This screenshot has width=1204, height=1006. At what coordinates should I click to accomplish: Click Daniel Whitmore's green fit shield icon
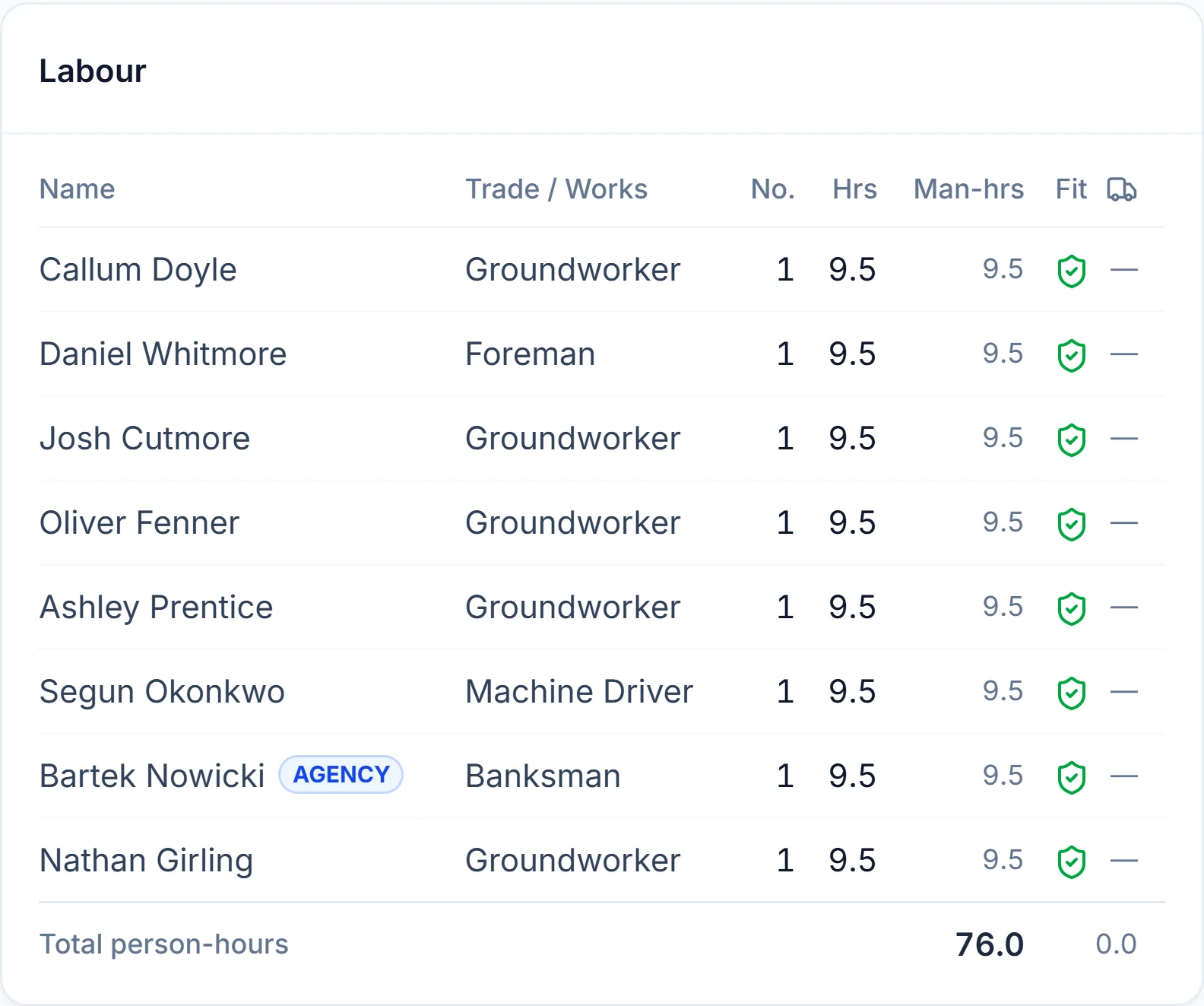[1072, 356]
